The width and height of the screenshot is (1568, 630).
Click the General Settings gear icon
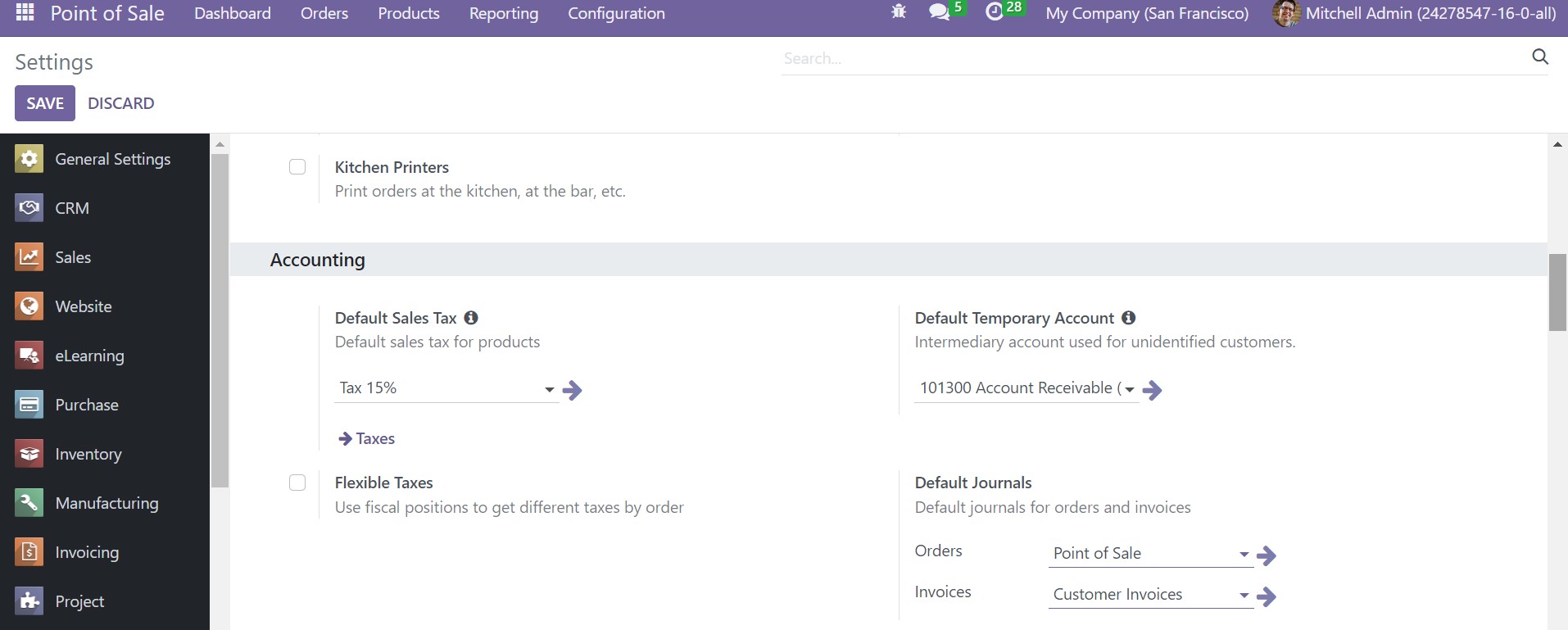[29, 159]
